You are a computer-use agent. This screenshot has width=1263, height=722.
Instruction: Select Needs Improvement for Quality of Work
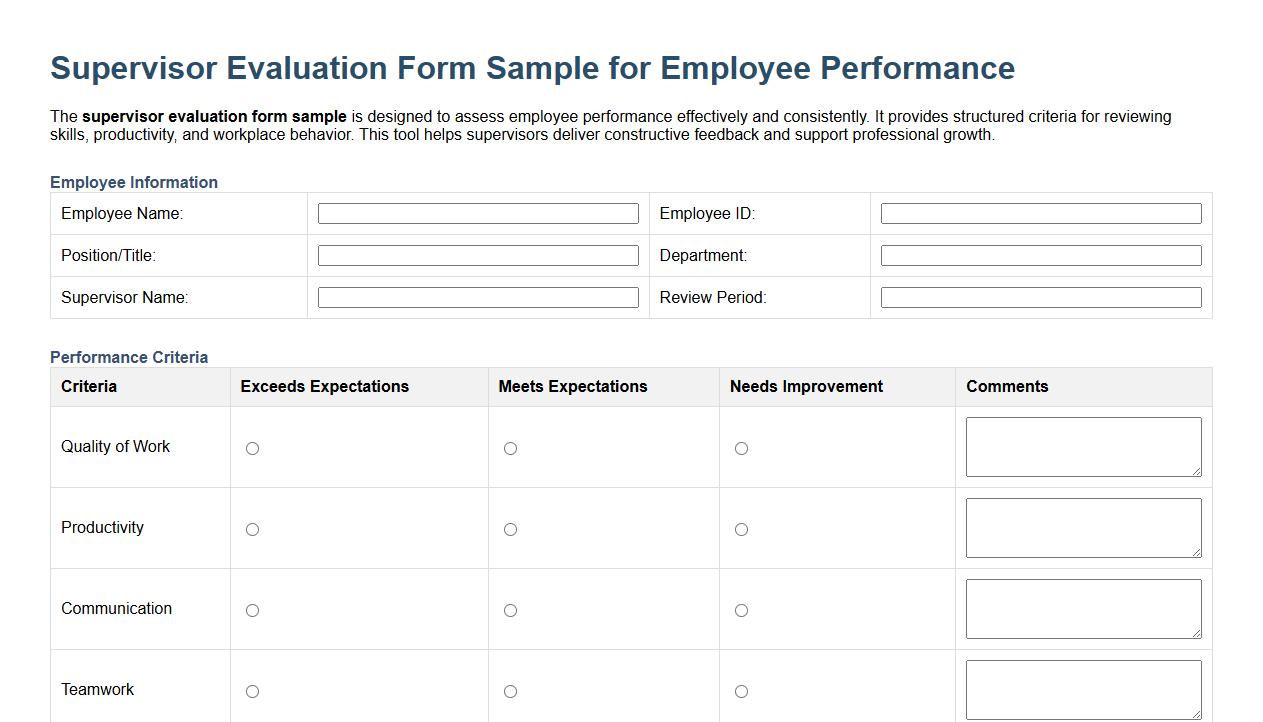coord(741,448)
